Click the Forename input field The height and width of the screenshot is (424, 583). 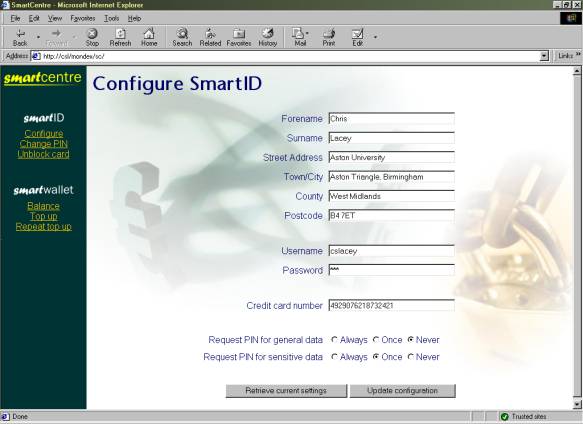coord(392,119)
